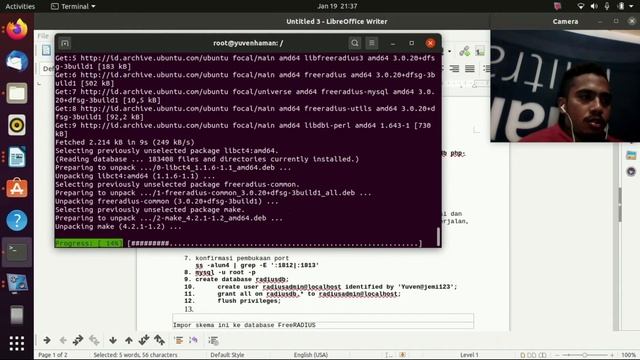Restart list numbering

193,340
